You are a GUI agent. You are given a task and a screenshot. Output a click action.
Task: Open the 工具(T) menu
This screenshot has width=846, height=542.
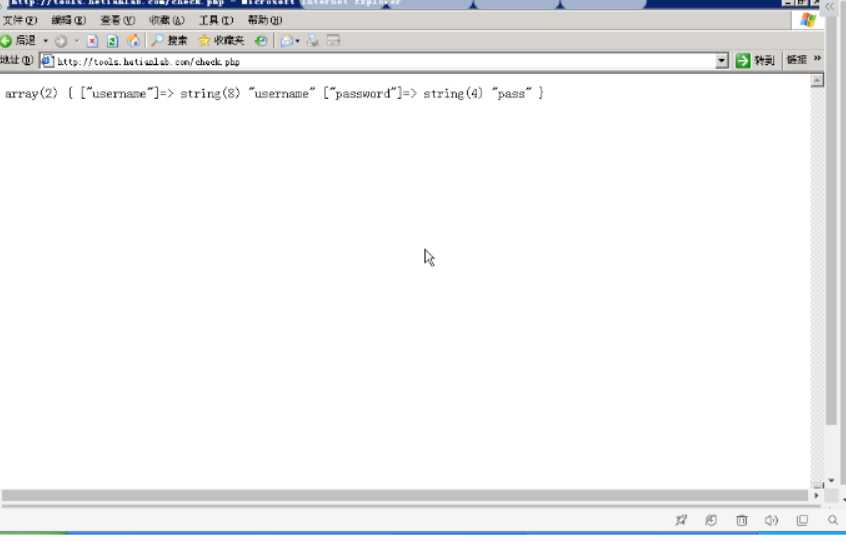[x=216, y=20]
